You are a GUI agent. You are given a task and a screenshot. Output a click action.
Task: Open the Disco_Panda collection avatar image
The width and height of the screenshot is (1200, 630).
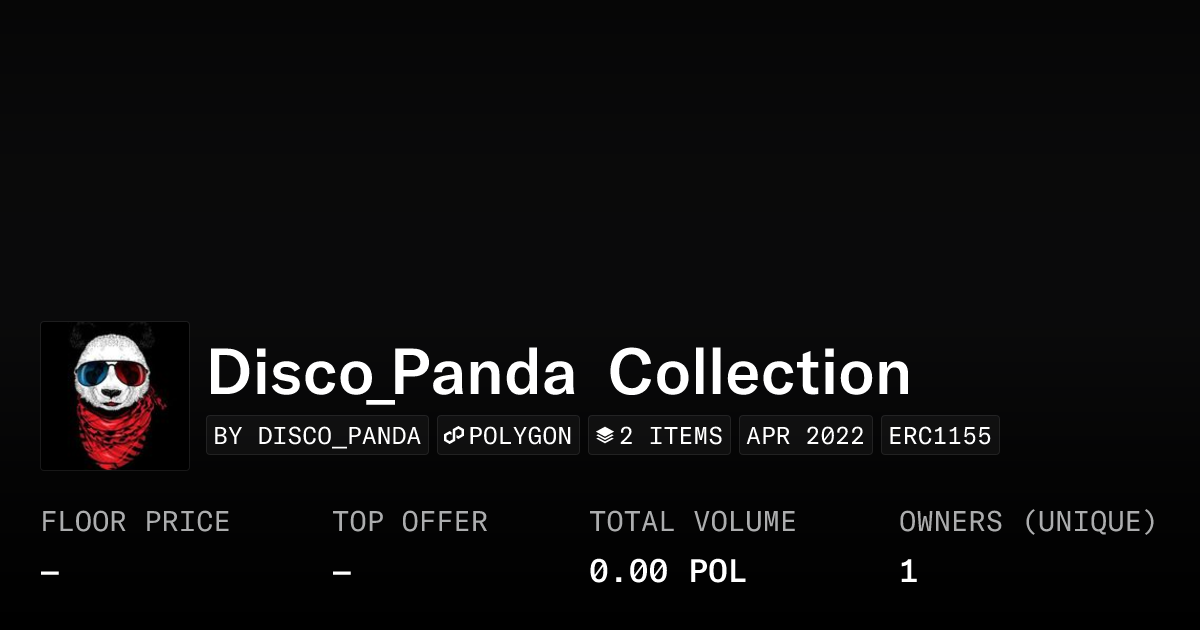[115, 396]
